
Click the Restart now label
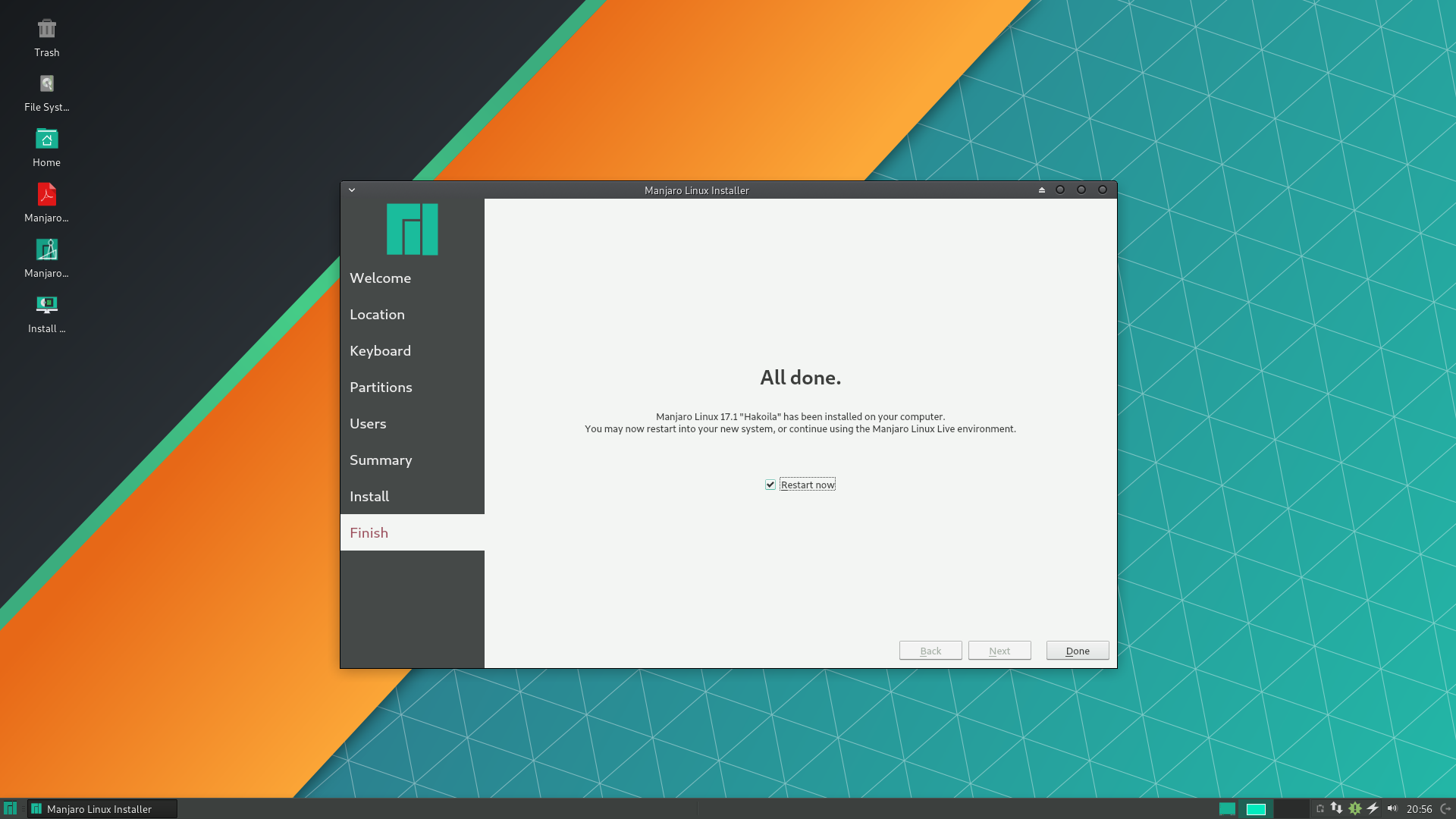point(808,485)
